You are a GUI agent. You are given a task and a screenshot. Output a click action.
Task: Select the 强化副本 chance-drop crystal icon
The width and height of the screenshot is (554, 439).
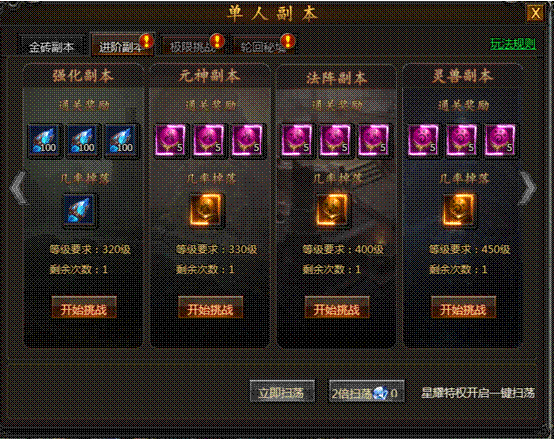point(79,210)
